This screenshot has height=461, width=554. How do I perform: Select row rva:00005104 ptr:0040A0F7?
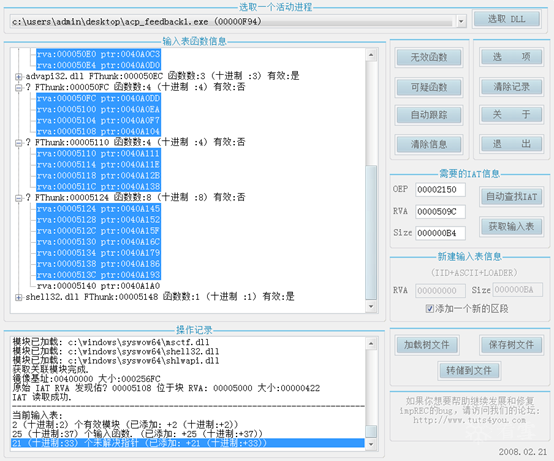(x=98, y=120)
